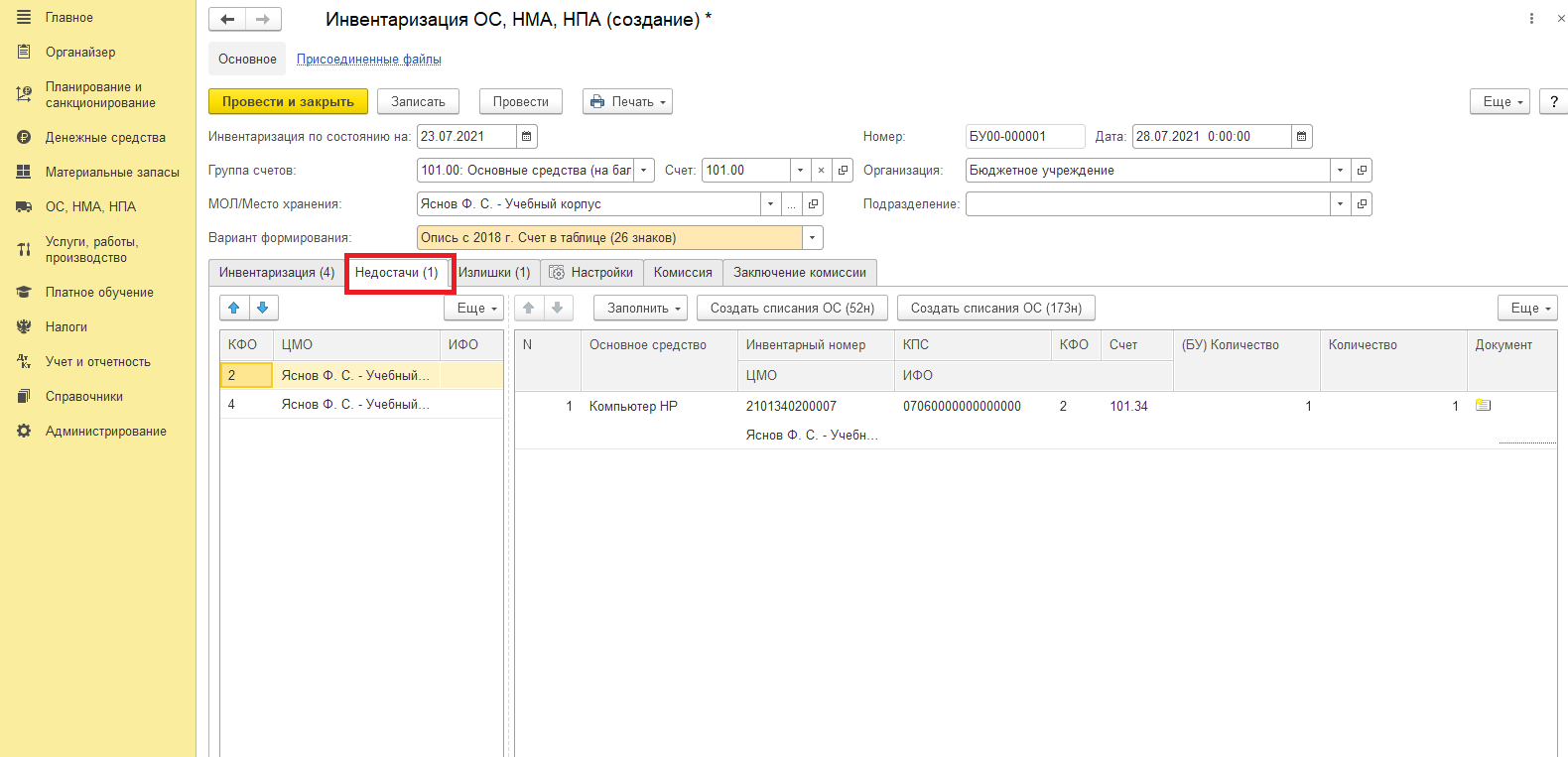Open calendar for inventory state date
This screenshot has height=757, width=1568.
pyautogui.click(x=527, y=137)
